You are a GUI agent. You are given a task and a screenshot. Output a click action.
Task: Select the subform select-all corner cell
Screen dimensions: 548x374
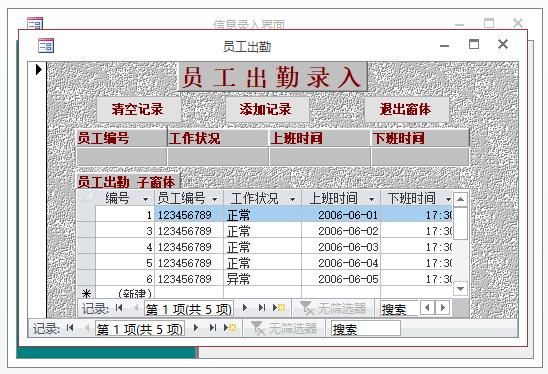86,198
